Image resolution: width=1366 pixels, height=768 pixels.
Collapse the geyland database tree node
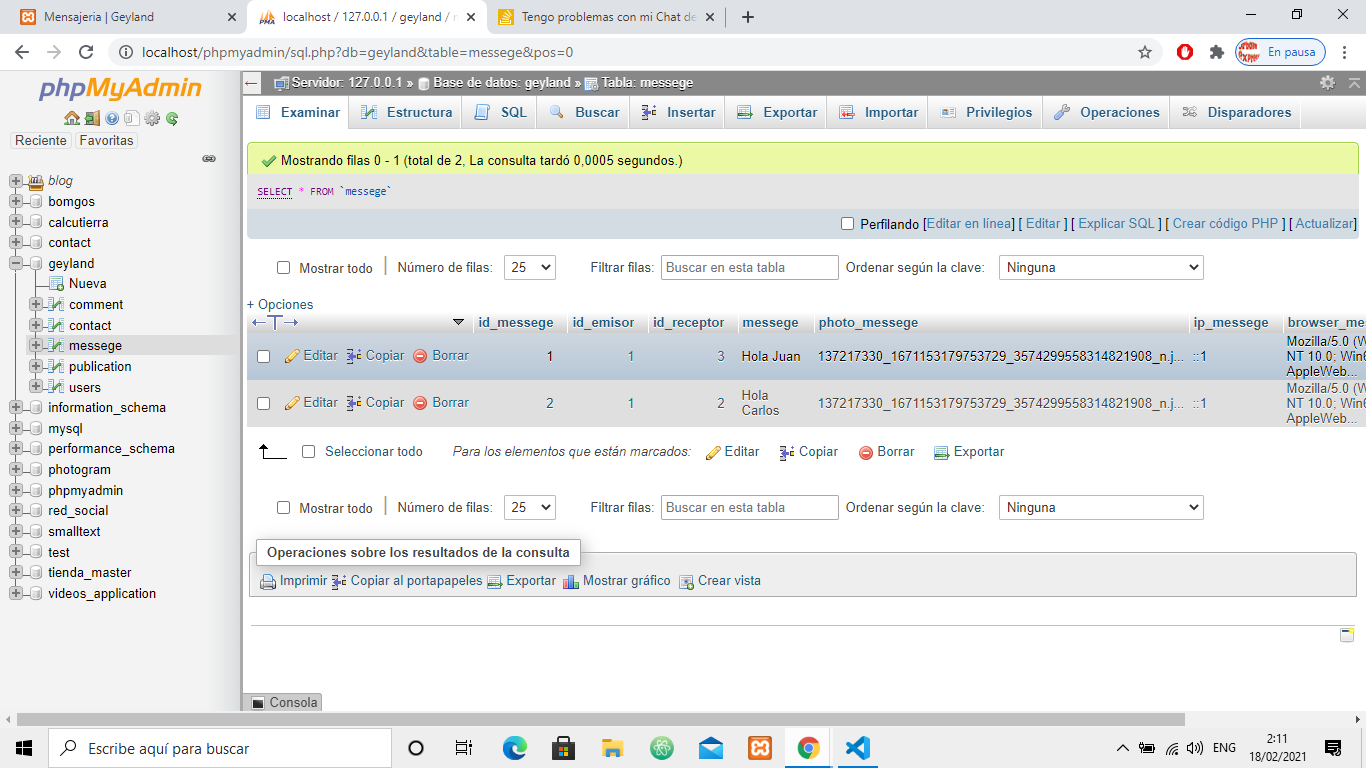(15, 264)
